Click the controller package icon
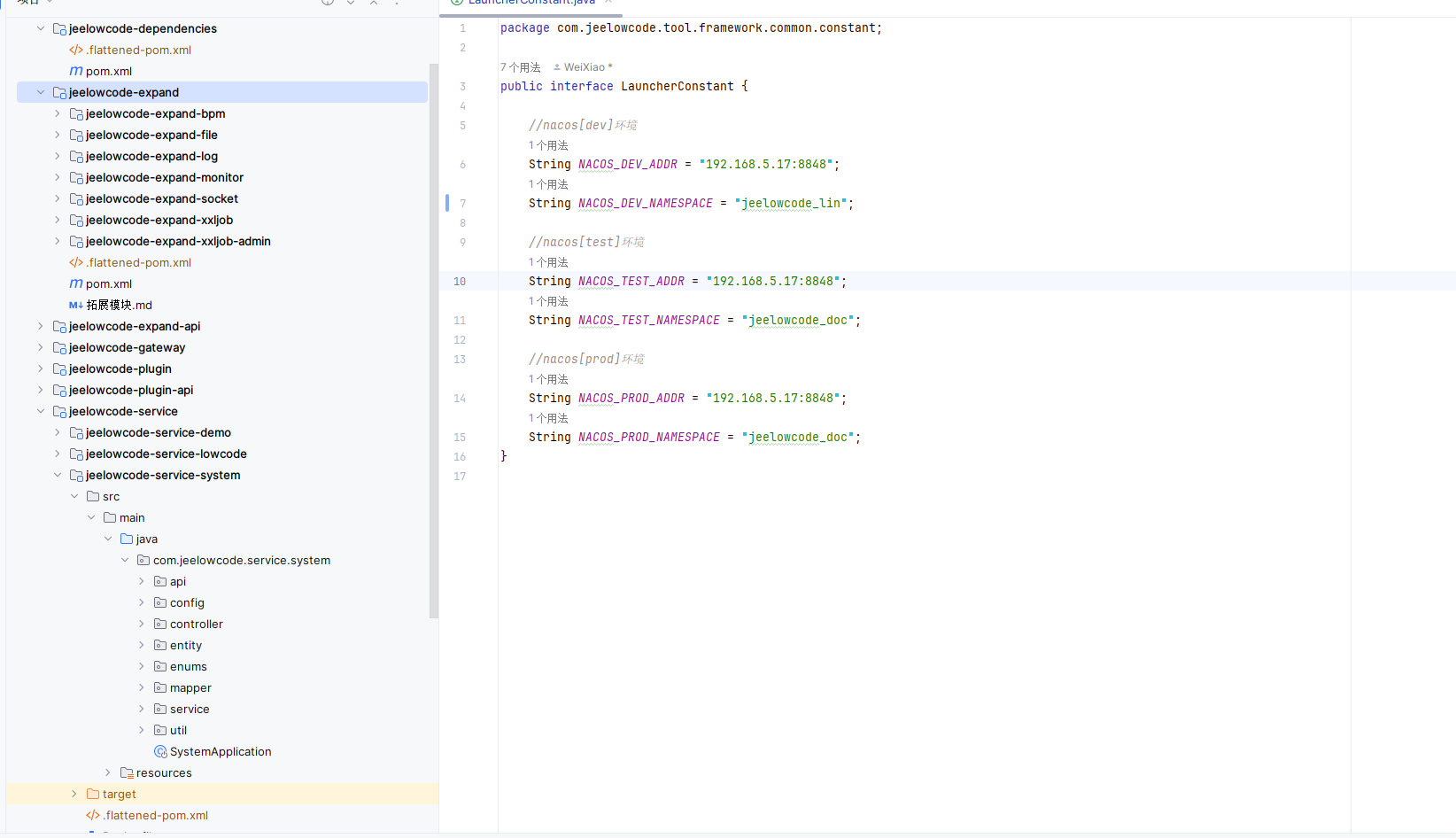 160,624
